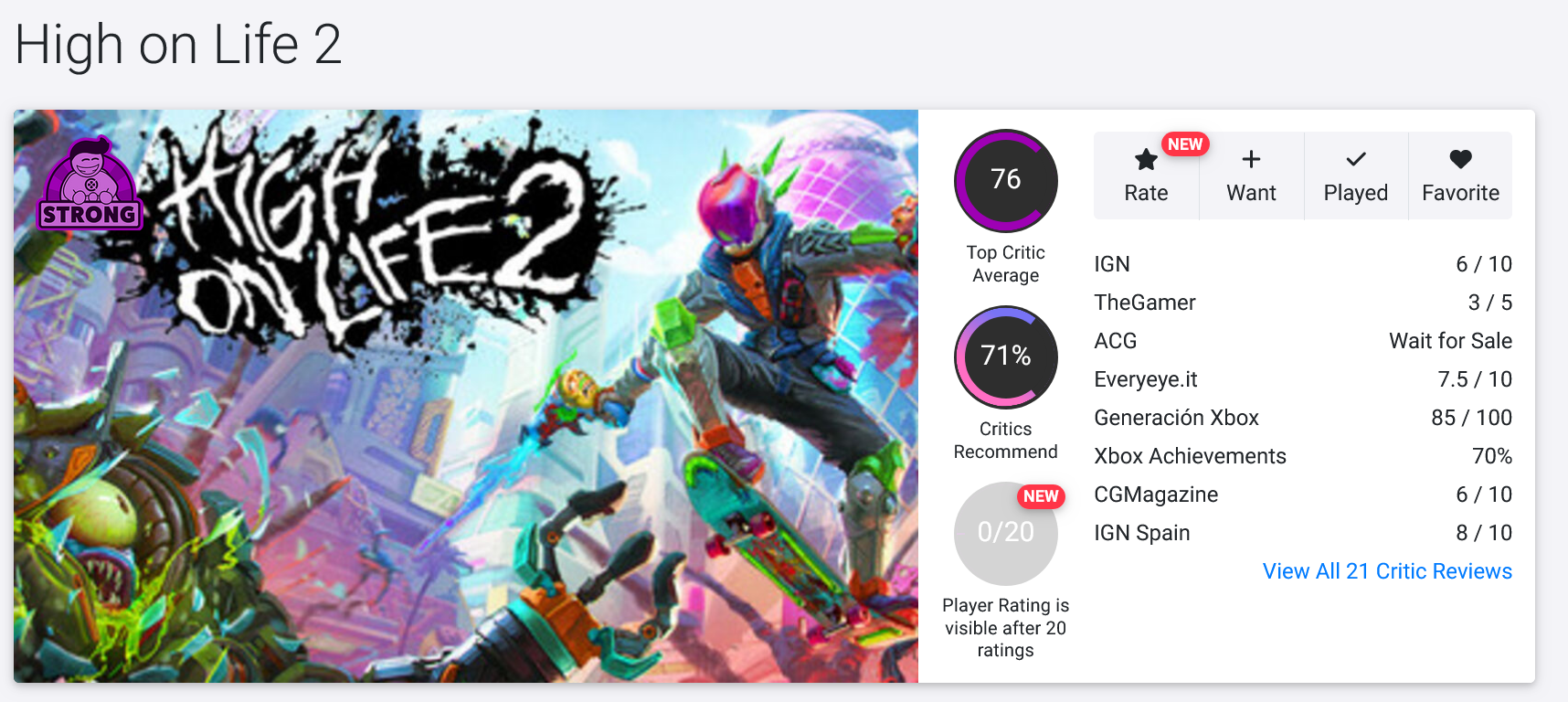Toggle the Favorite heart icon

(x=1460, y=160)
